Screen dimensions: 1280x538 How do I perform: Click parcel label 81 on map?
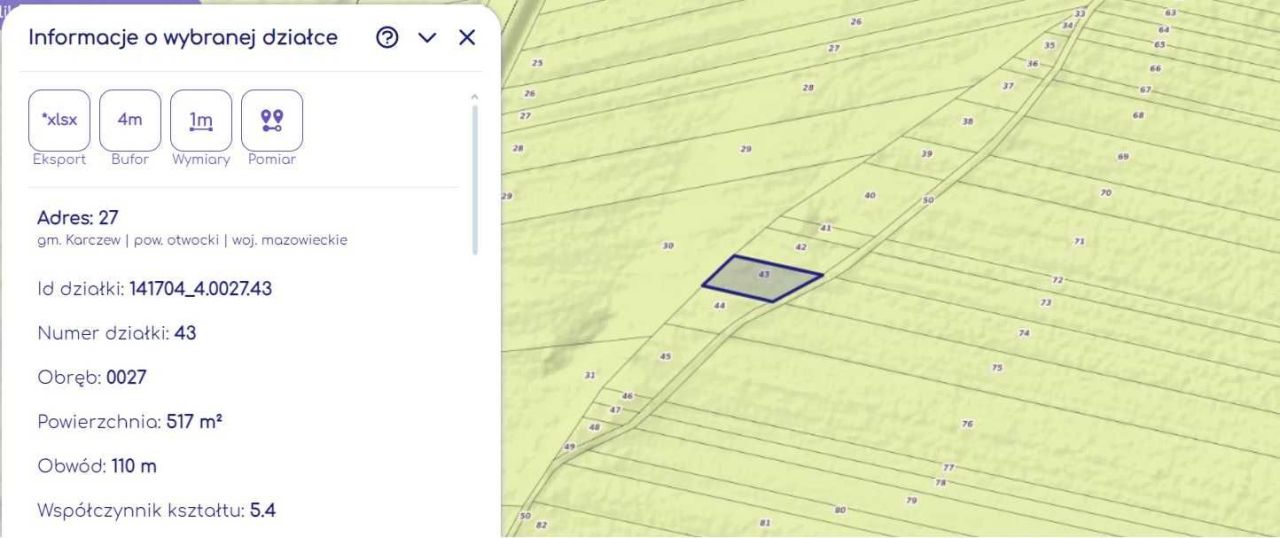point(765,523)
